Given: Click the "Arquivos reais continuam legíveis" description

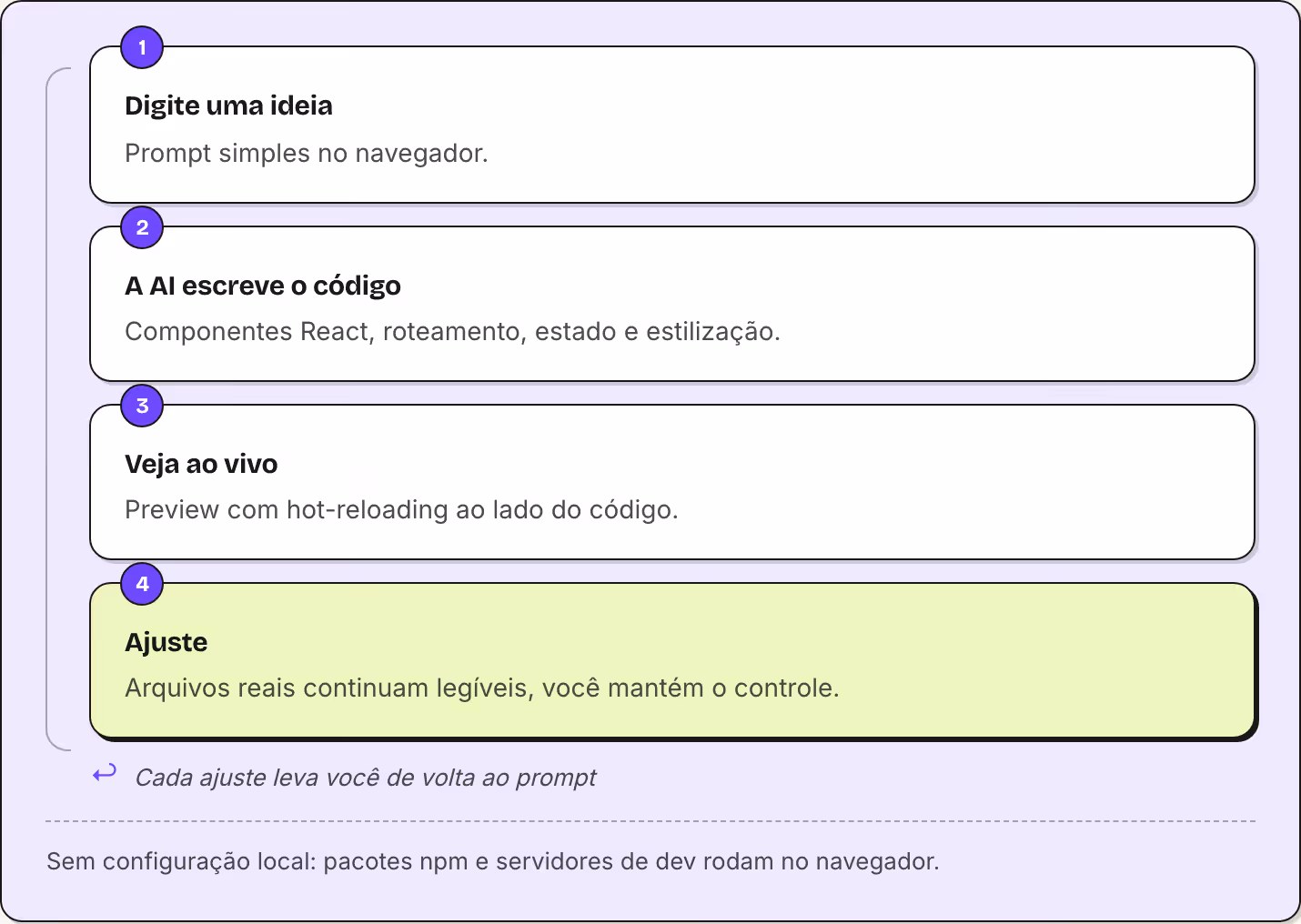Looking at the screenshot, I should pyautogui.click(x=482, y=688).
